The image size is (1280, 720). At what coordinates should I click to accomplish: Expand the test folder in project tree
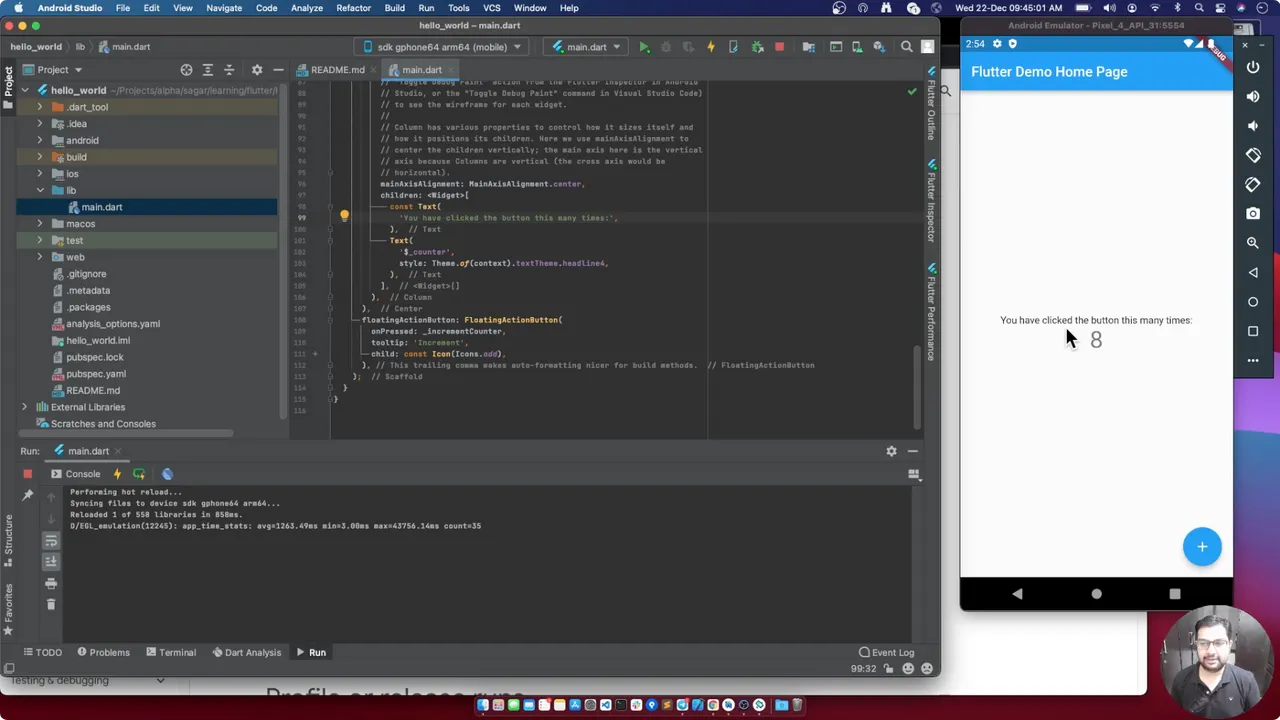(40, 240)
